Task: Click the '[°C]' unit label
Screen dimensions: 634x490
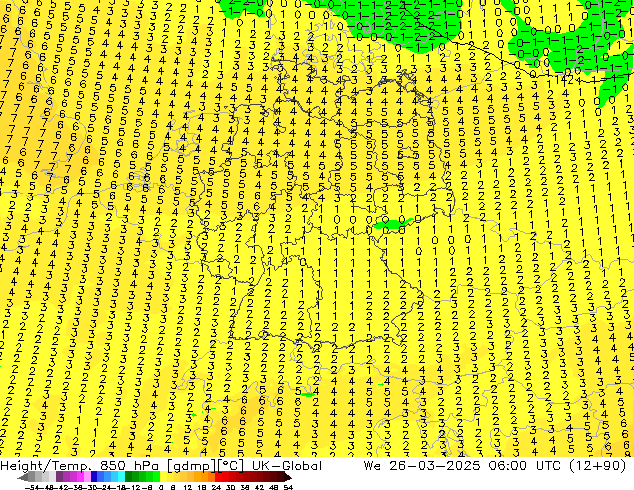Action: (231, 466)
